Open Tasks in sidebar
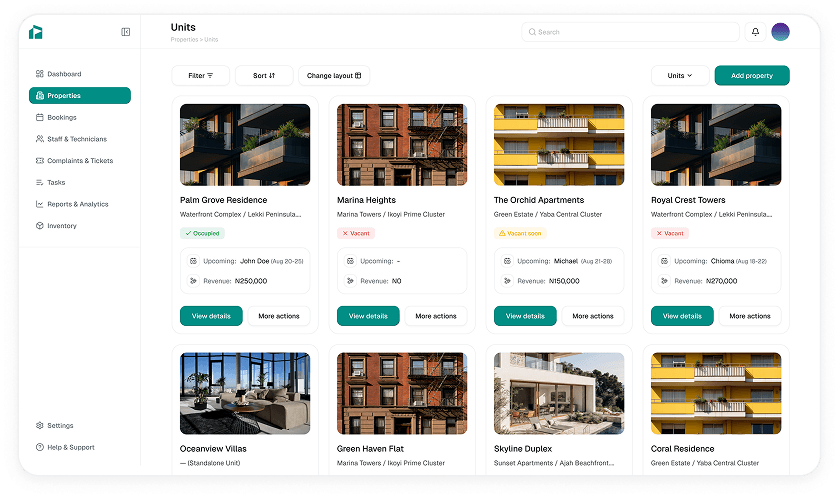 [x=80, y=182]
